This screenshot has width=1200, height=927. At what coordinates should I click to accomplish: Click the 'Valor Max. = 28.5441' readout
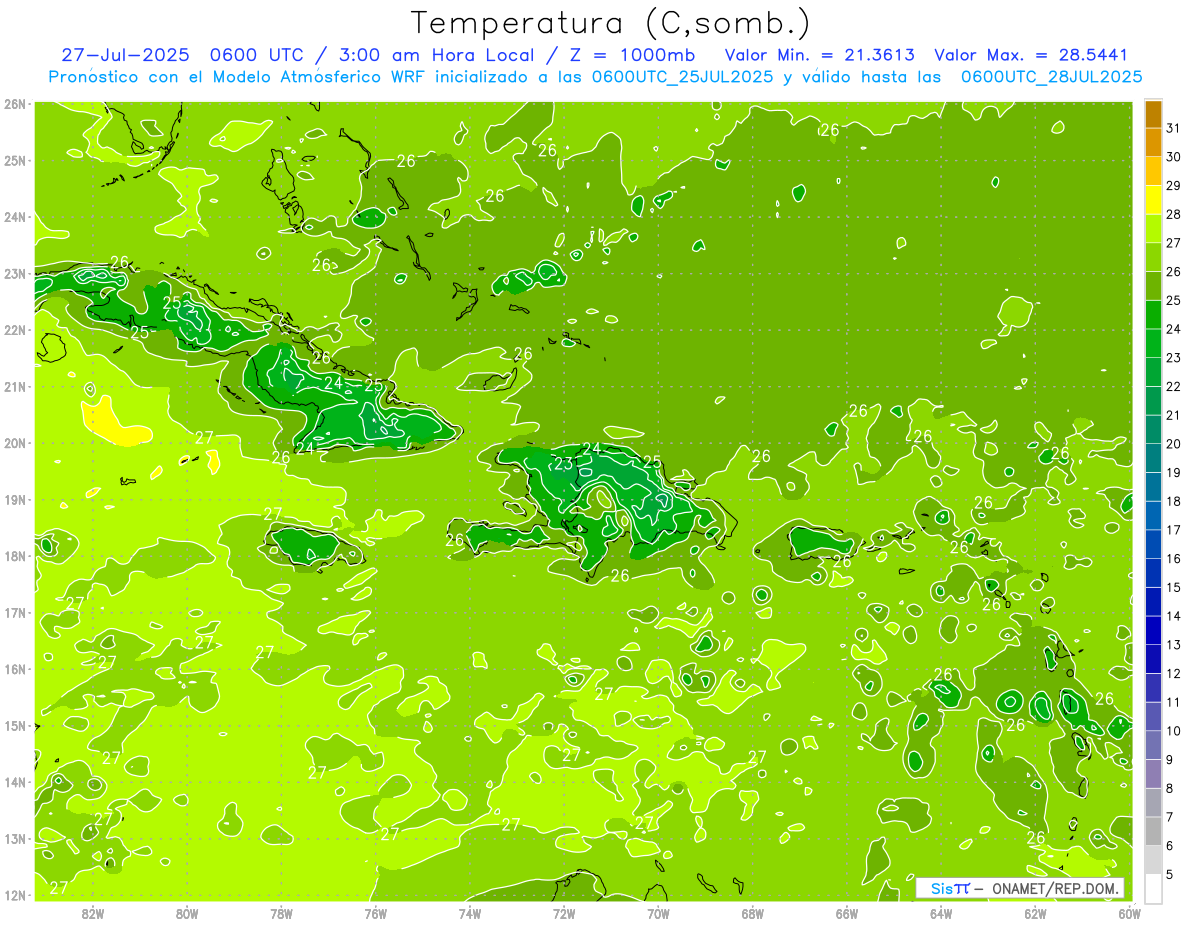1032,55
